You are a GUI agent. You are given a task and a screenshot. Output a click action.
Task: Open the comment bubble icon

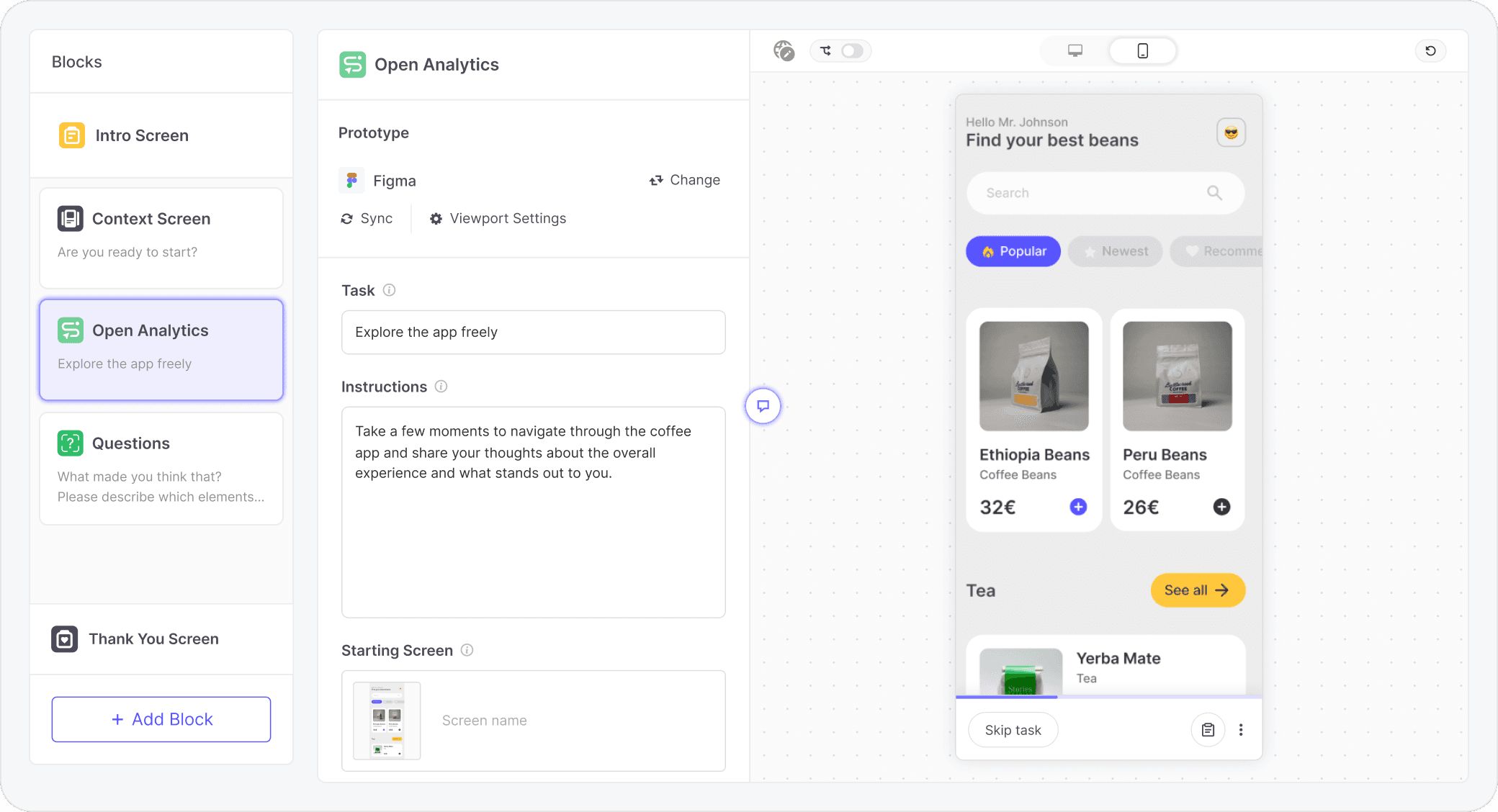click(763, 406)
